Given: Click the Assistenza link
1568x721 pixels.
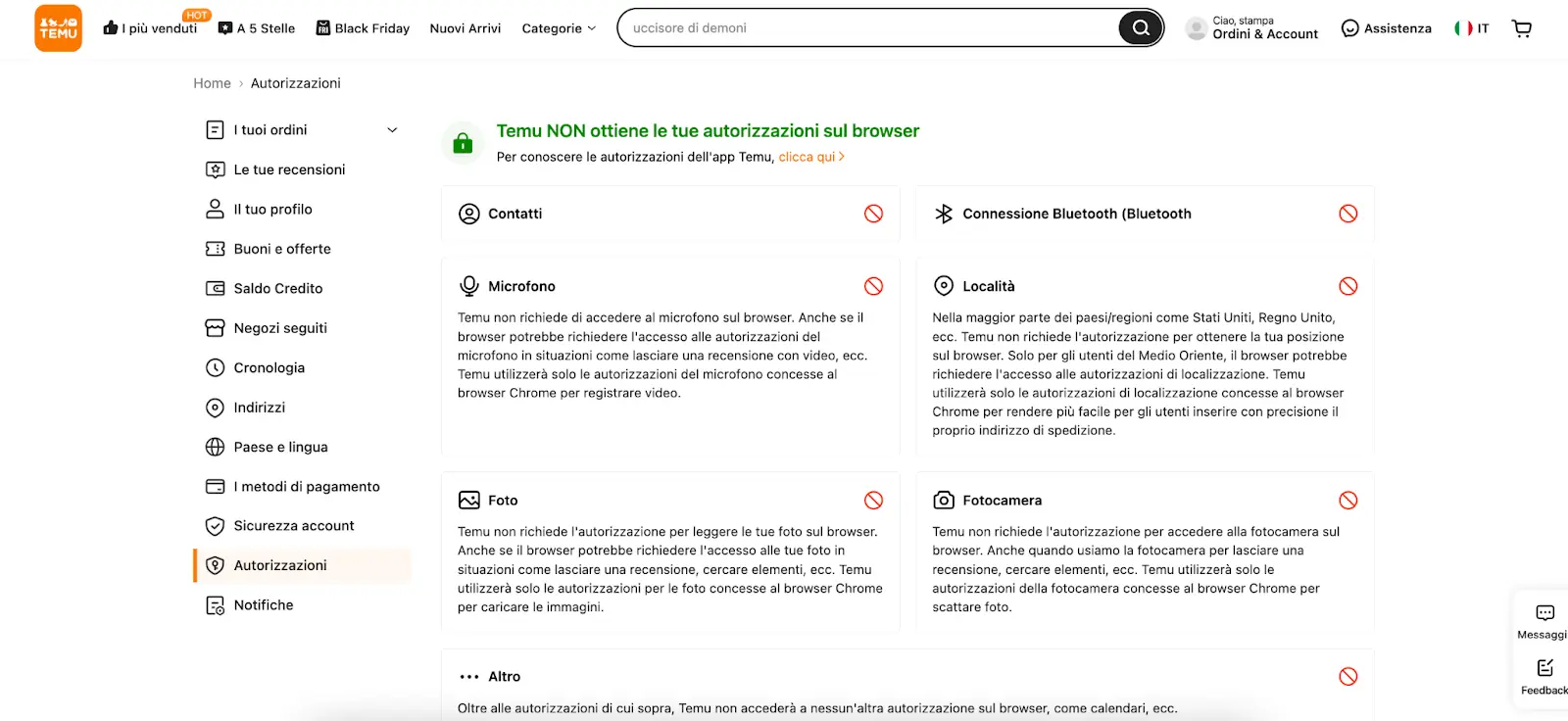Looking at the screenshot, I should tap(1397, 28).
